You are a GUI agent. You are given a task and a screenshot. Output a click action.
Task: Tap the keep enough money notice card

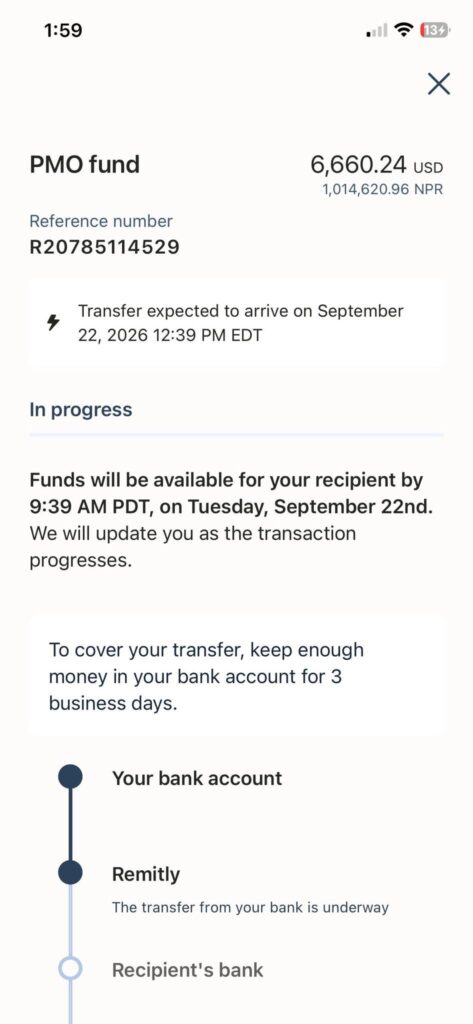pos(236,677)
